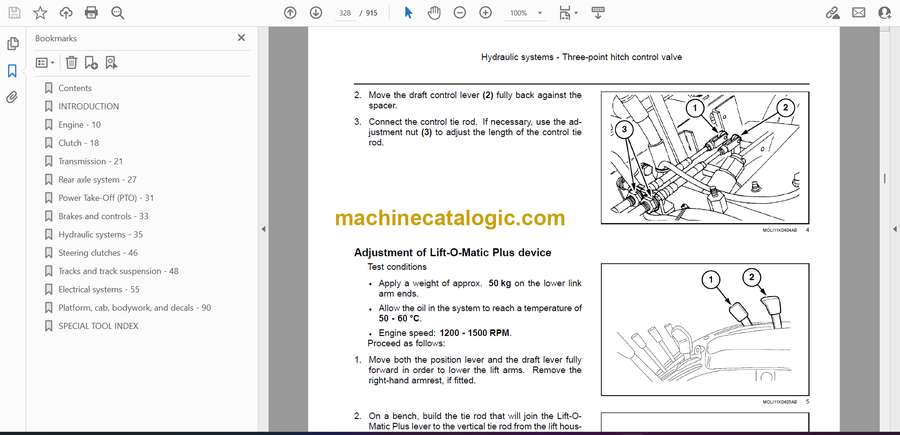Collapse the left navigation pane arrow
Image resolution: width=900 pixels, height=435 pixels.
263,229
